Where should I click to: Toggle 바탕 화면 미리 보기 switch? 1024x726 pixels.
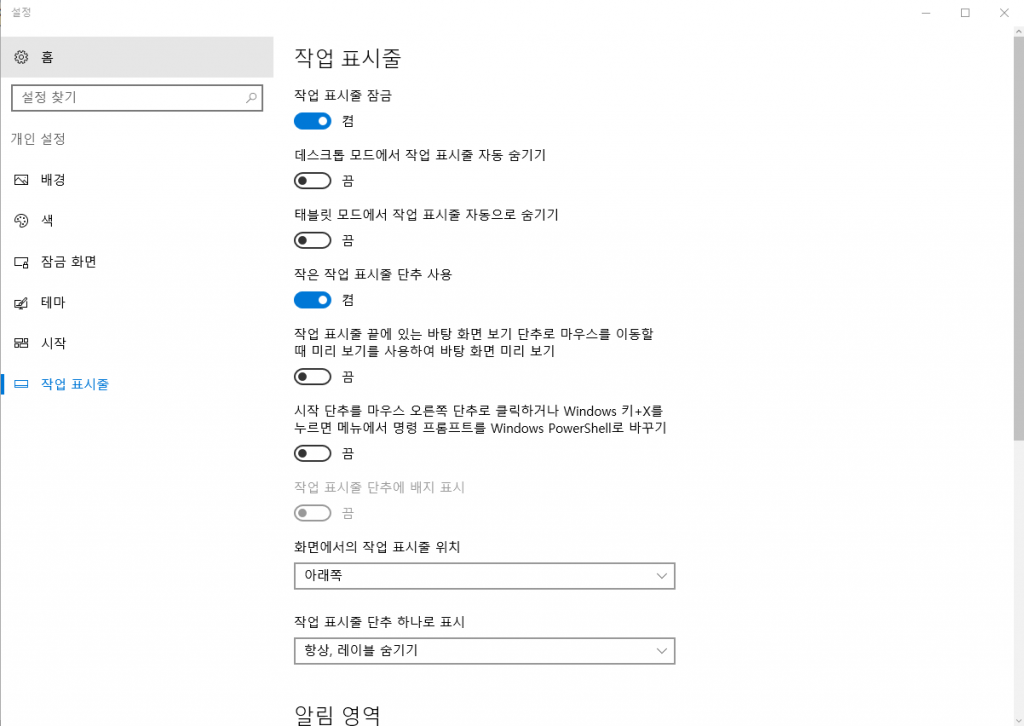pos(312,377)
